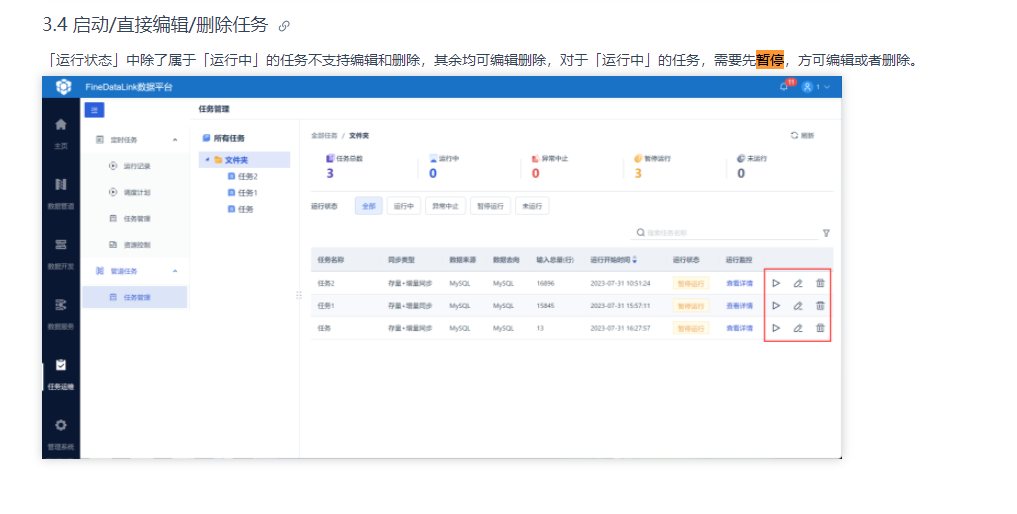Screen dimensions: 1017x514
Task: Click the 任务总数 statistic card
Action: pos(344,167)
